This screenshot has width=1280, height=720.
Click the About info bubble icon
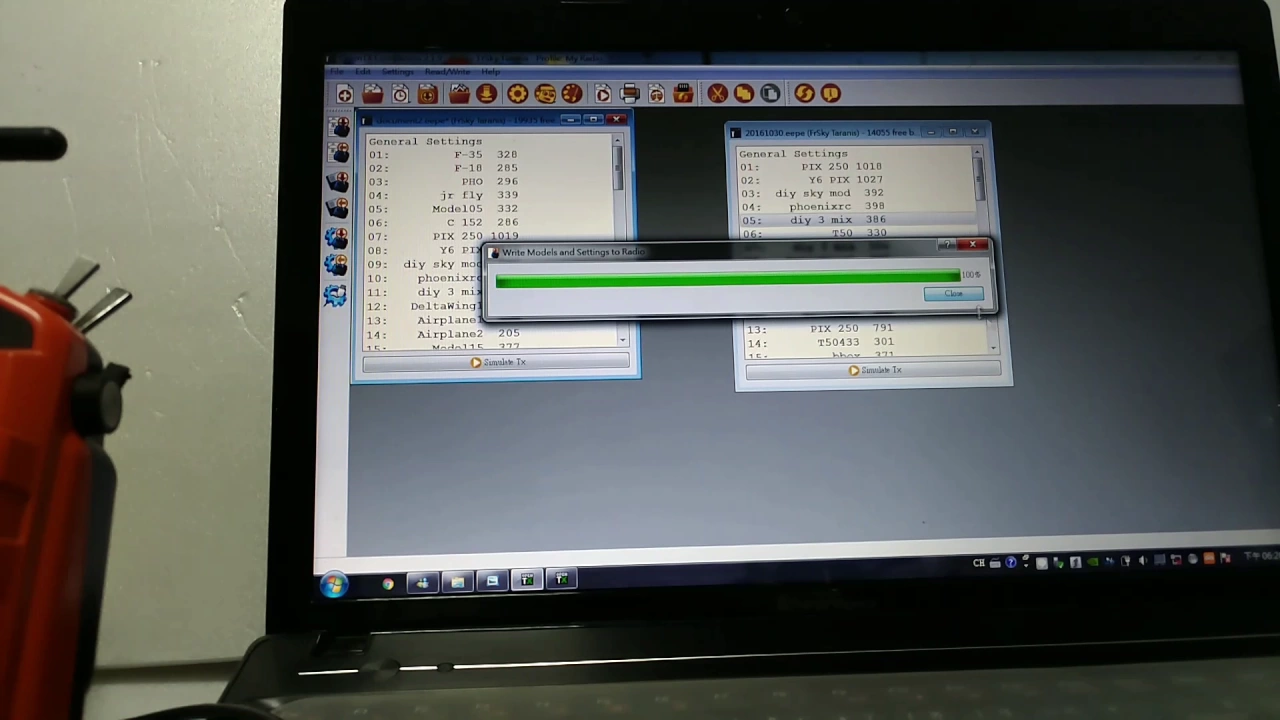point(831,94)
